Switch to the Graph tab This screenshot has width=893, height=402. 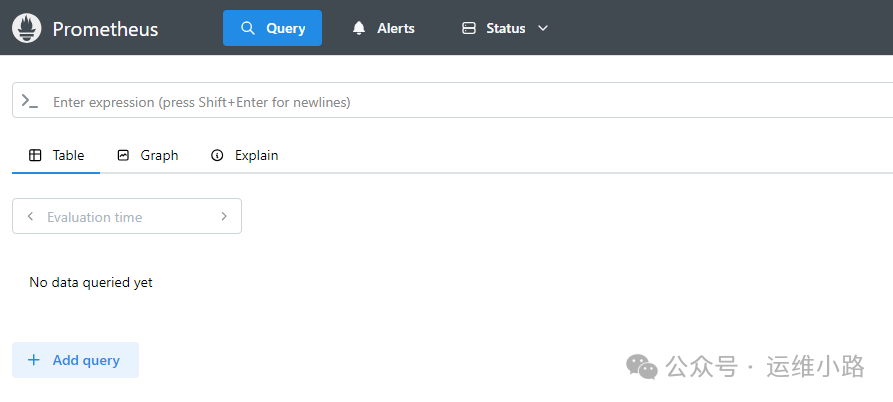[148, 155]
